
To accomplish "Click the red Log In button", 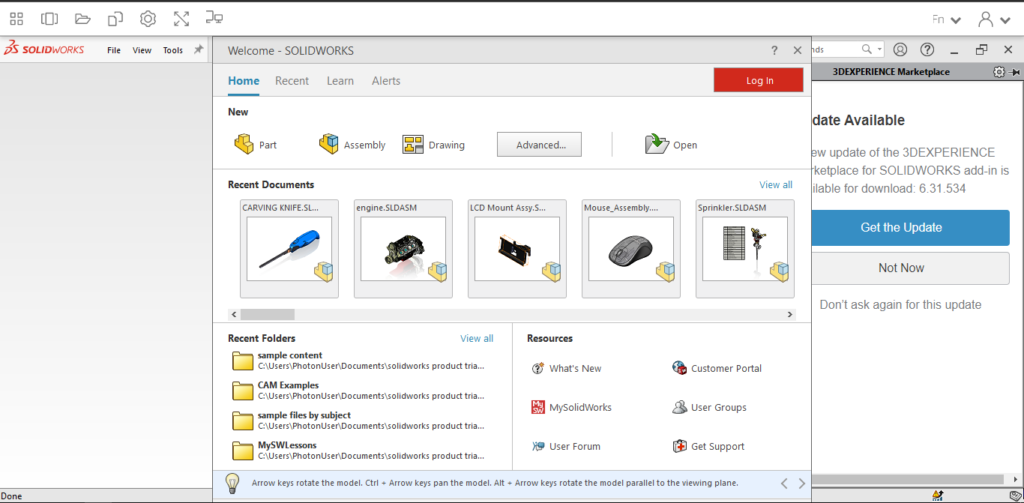I will click(759, 80).
